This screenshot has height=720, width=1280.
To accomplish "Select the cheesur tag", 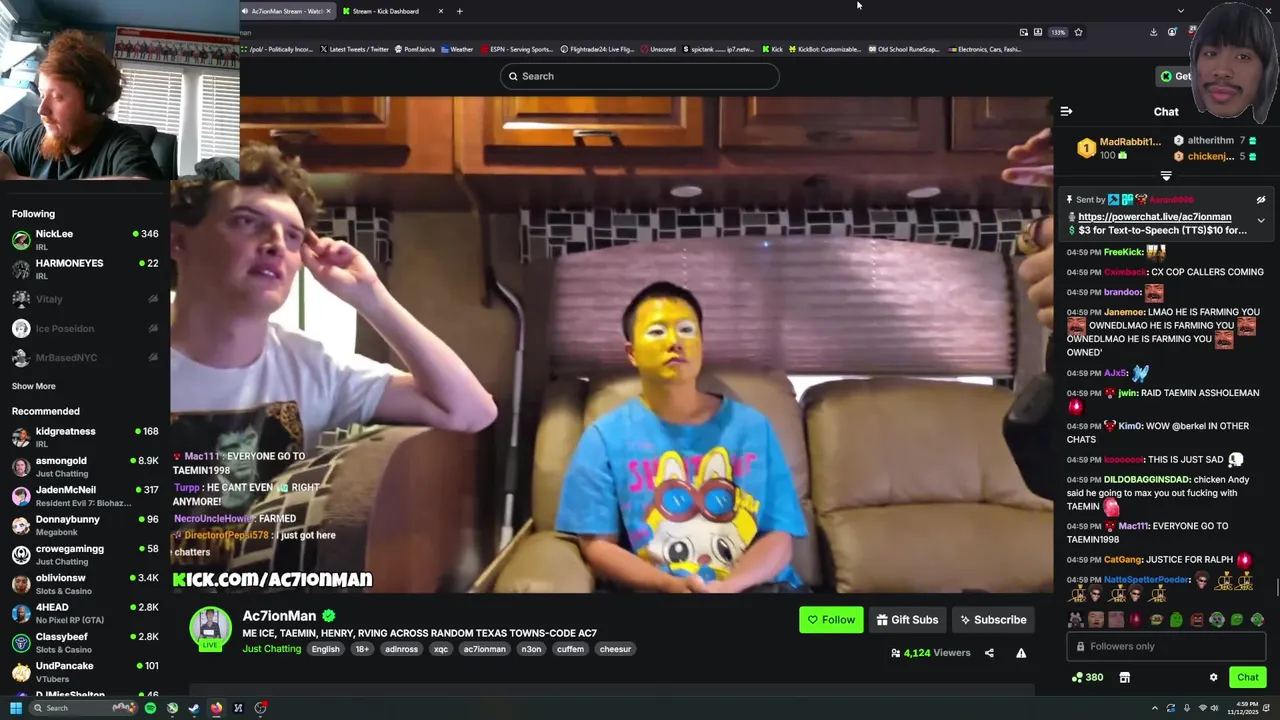I will tap(615, 649).
